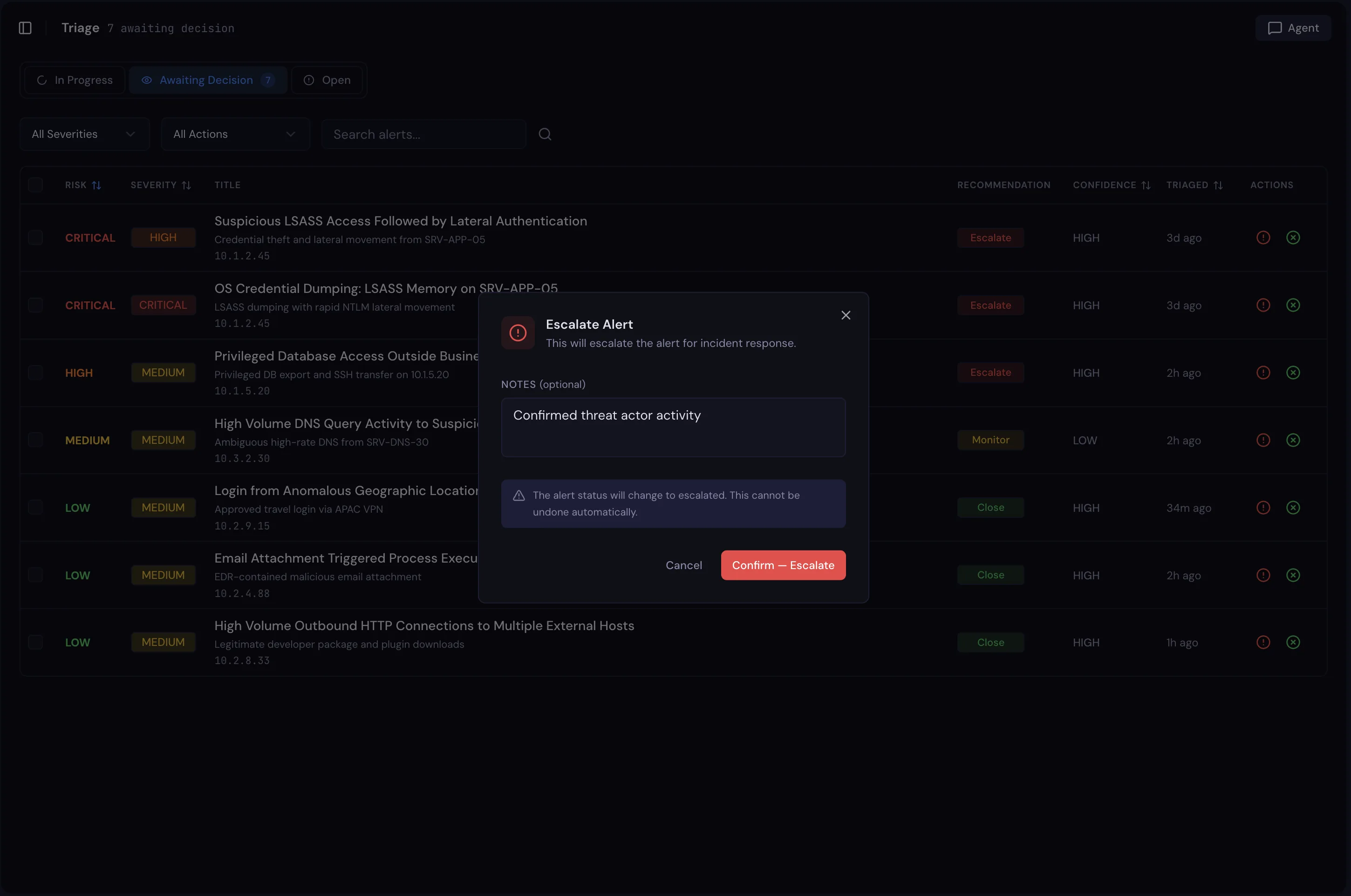Open the All Severities dropdown
1351x896 pixels.
click(x=85, y=134)
